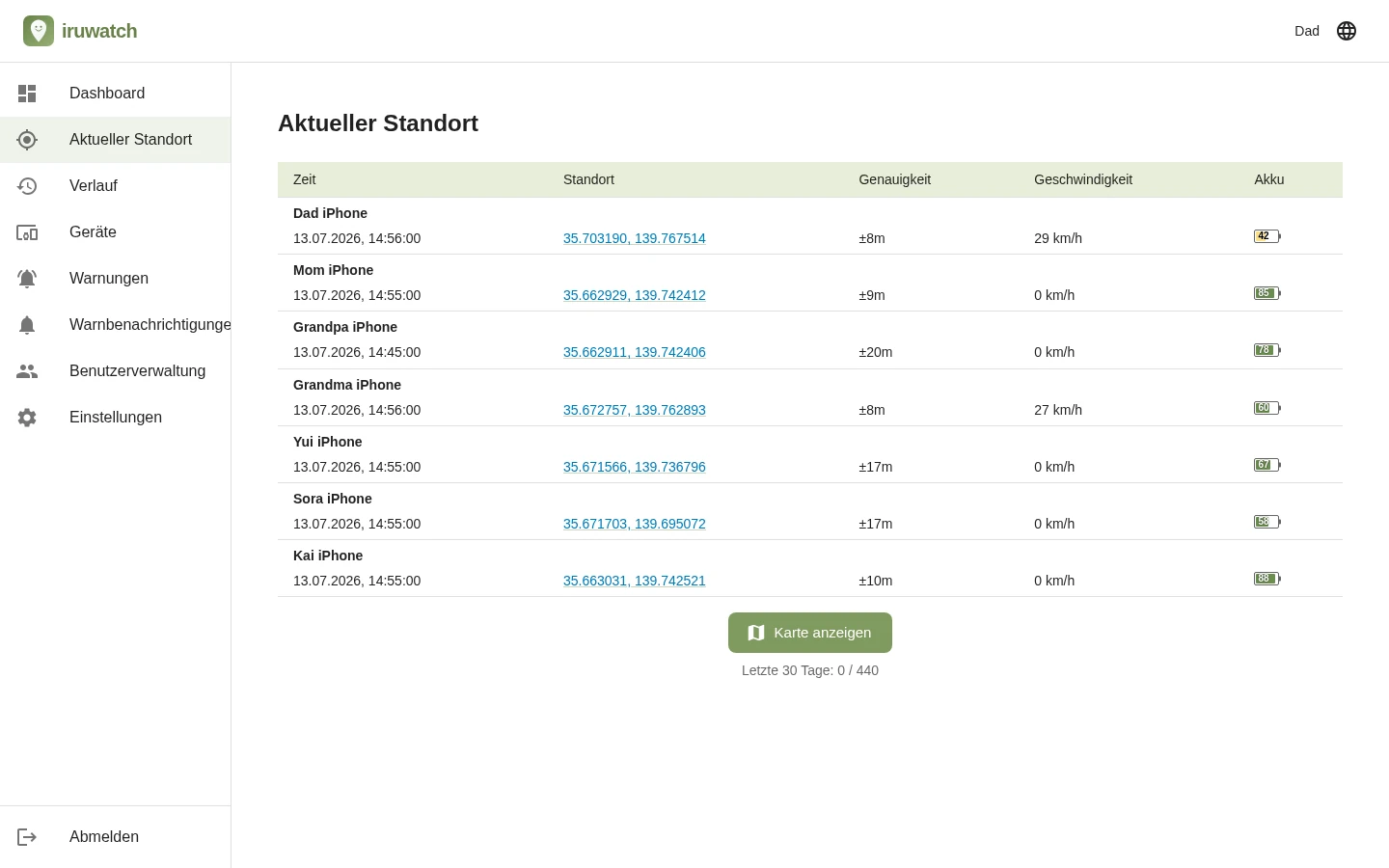Click the Verlauf history clock icon
Image resolution: width=1389 pixels, height=868 pixels.
coord(27,186)
